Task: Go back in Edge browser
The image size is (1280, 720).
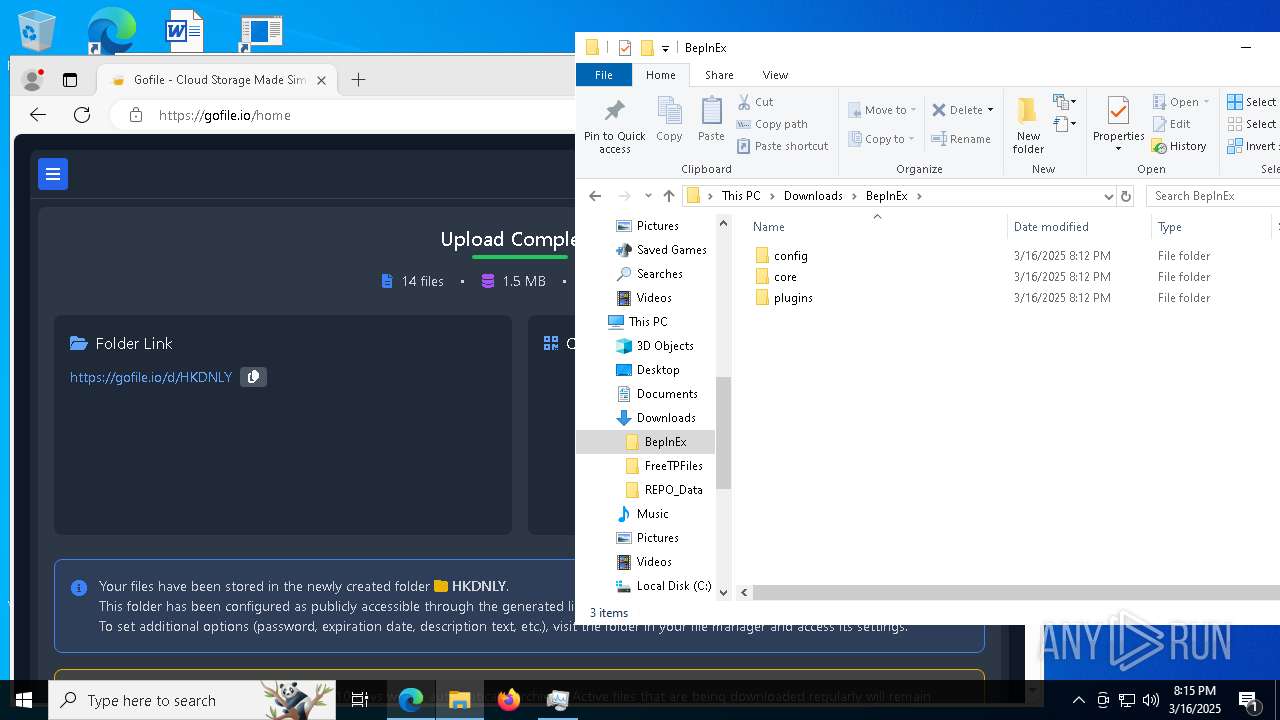Action: click(38, 115)
